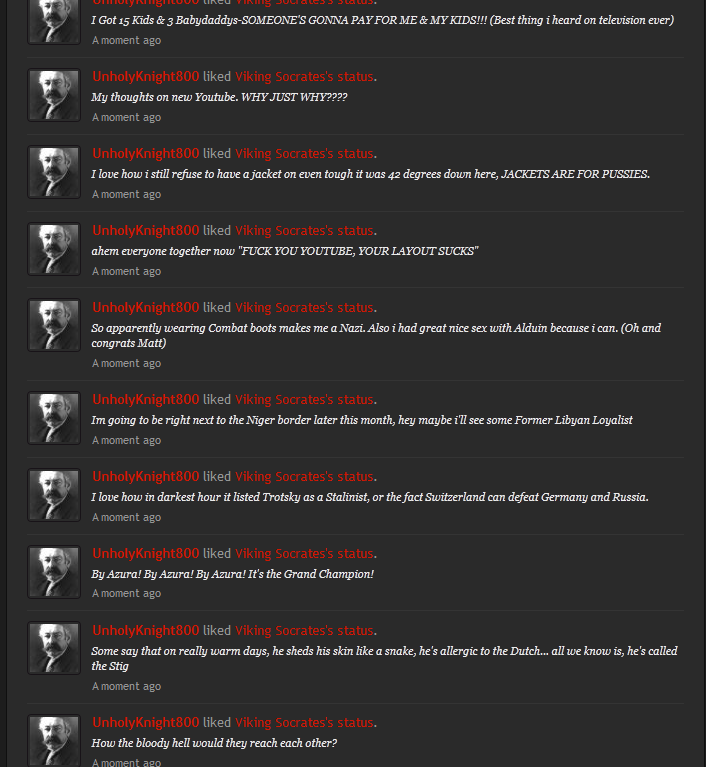Click UnholyKnight800 above the "ahem everyone together" post

click(145, 231)
